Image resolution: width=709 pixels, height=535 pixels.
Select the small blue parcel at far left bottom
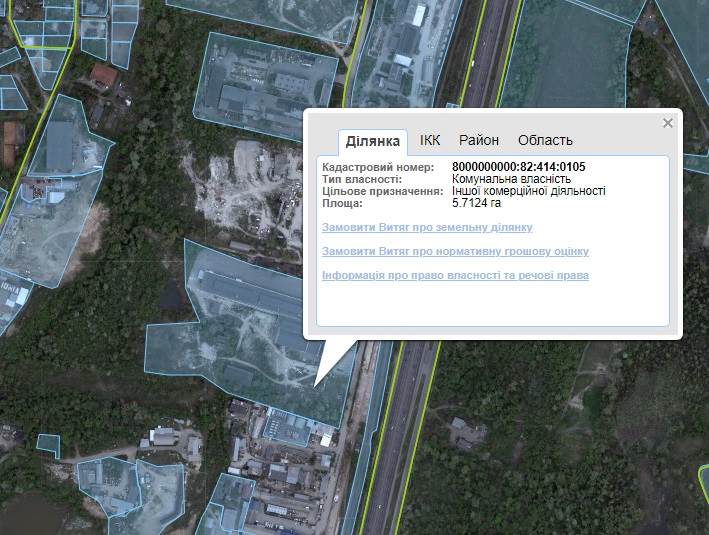click(x=48, y=442)
